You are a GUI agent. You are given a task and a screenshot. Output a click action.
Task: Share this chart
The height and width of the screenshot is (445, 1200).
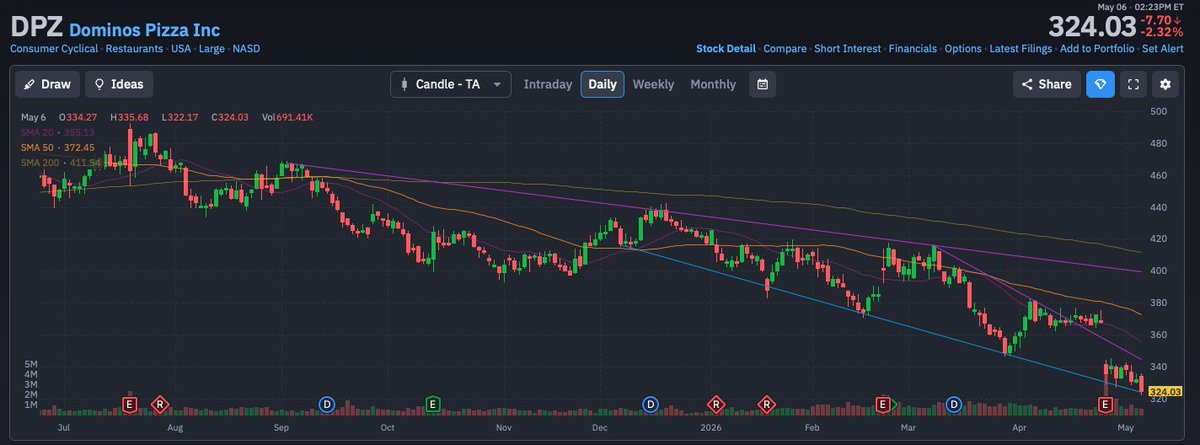(x=1046, y=85)
